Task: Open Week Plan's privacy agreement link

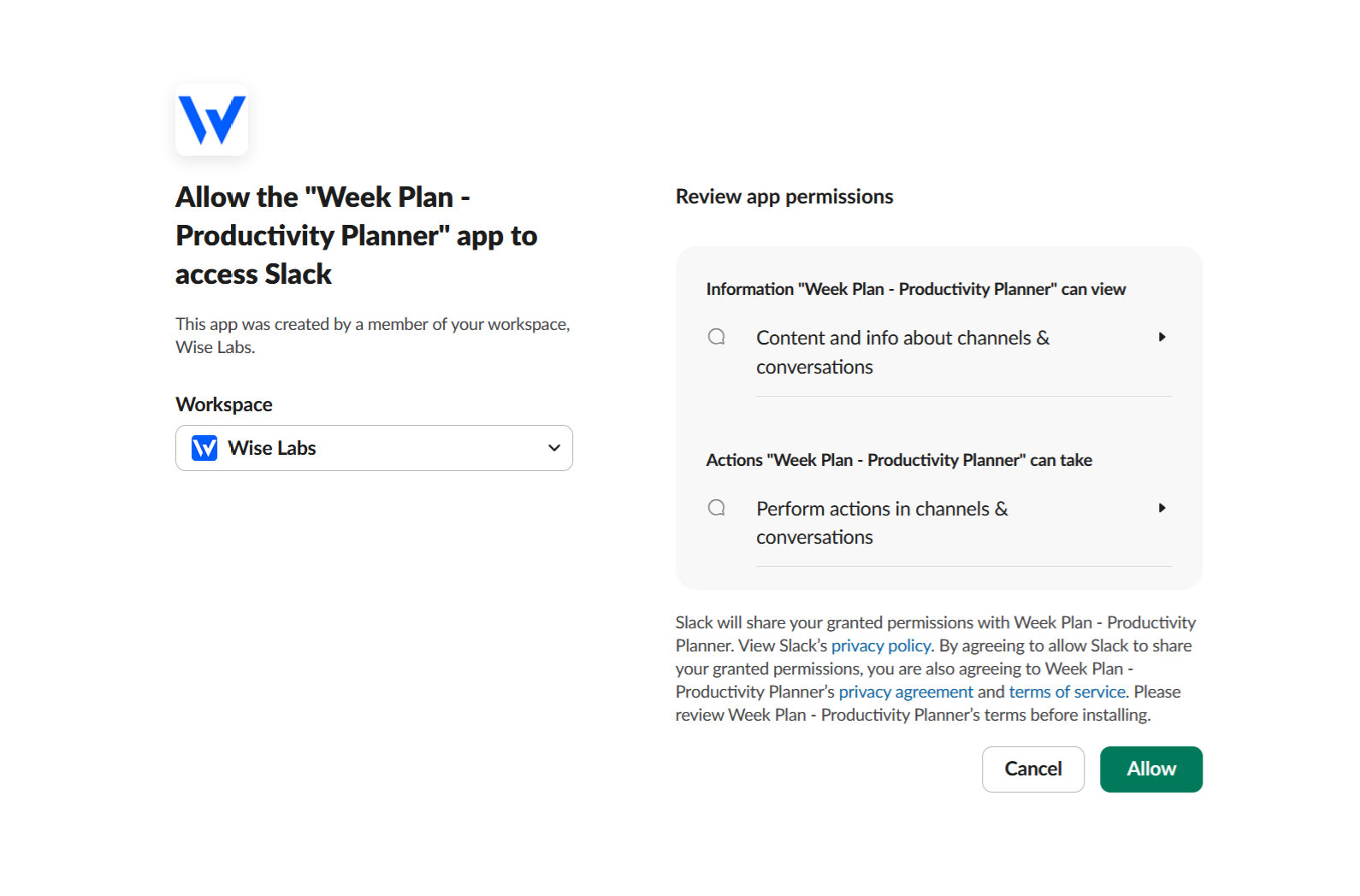Action: 905,692
